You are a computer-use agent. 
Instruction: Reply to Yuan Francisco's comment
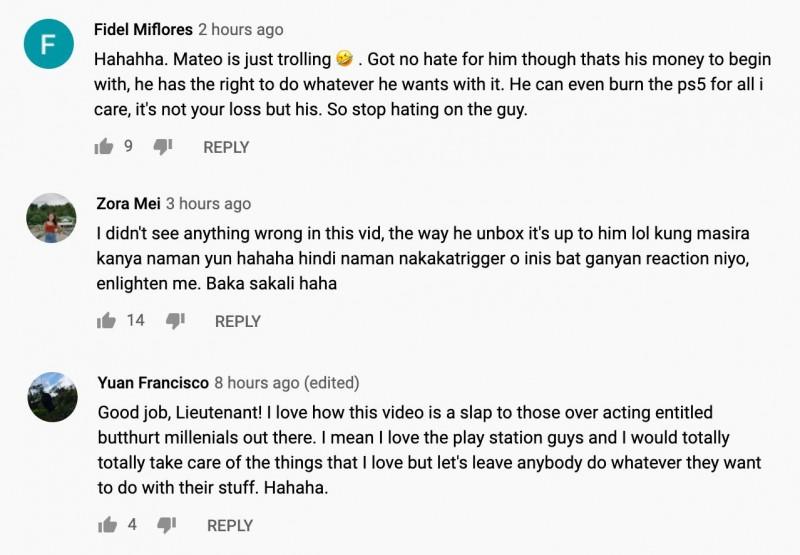(230, 525)
